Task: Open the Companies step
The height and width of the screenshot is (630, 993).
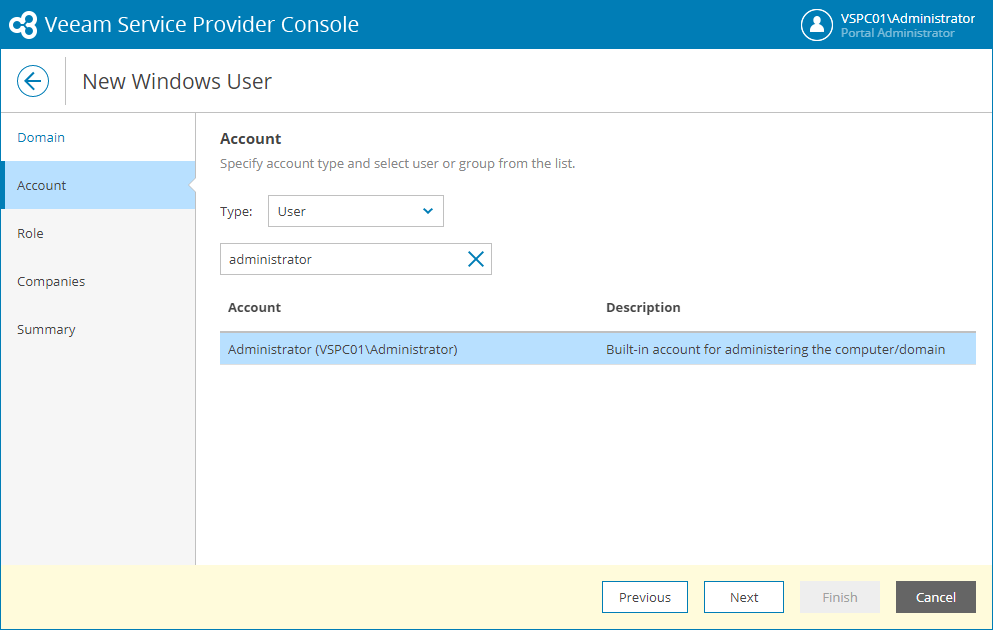Action: point(51,281)
